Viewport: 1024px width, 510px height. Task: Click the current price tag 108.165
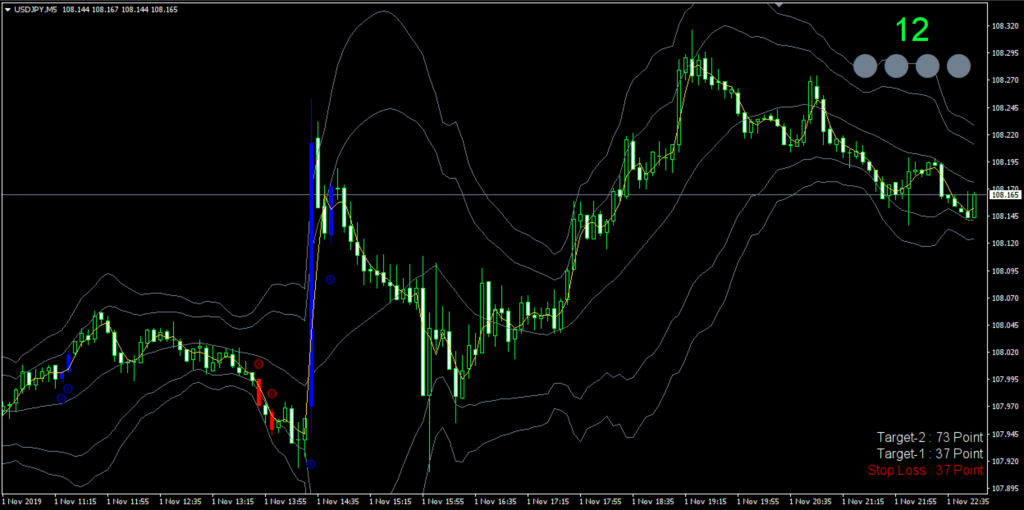click(1004, 195)
